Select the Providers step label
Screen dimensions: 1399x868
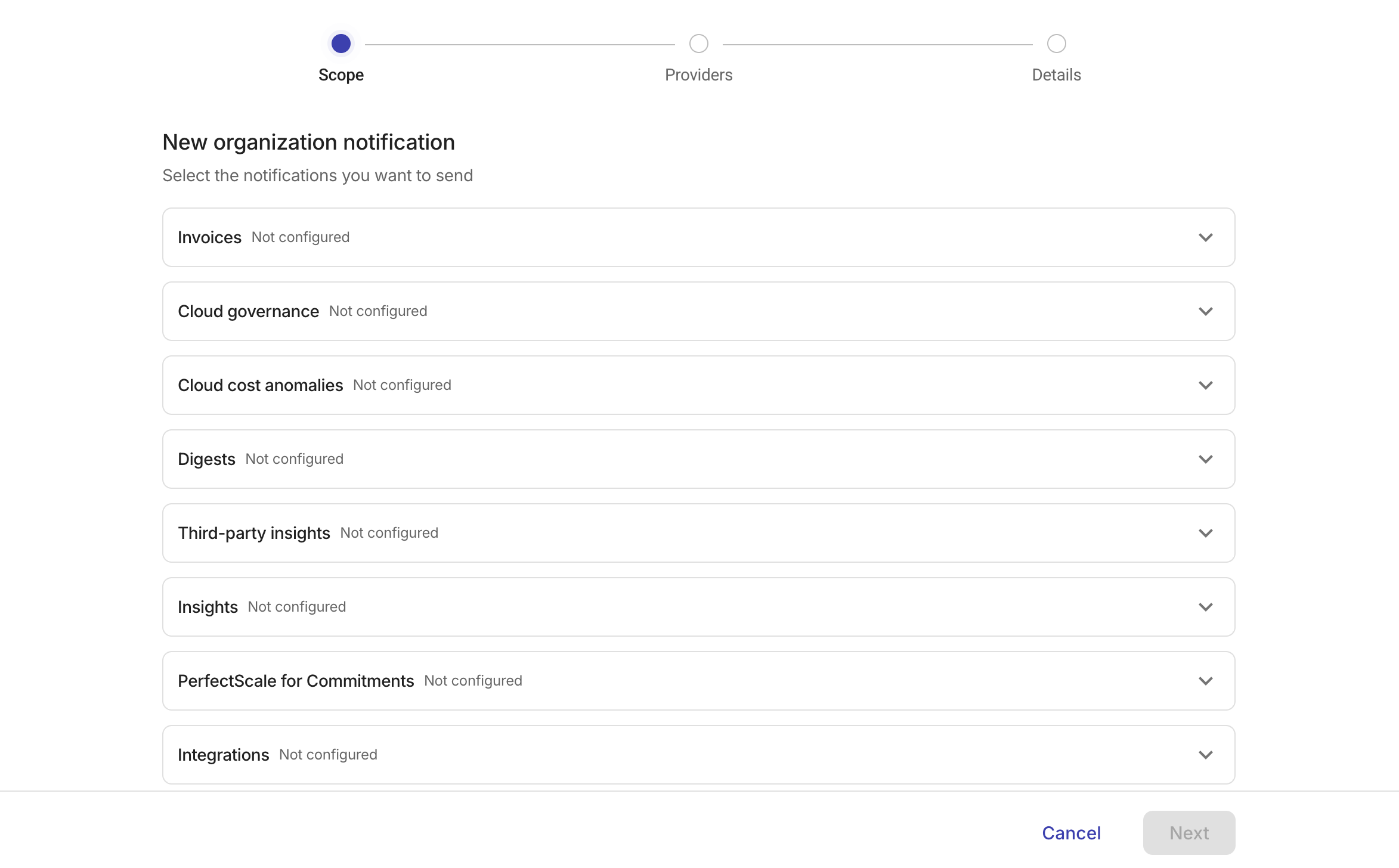699,75
